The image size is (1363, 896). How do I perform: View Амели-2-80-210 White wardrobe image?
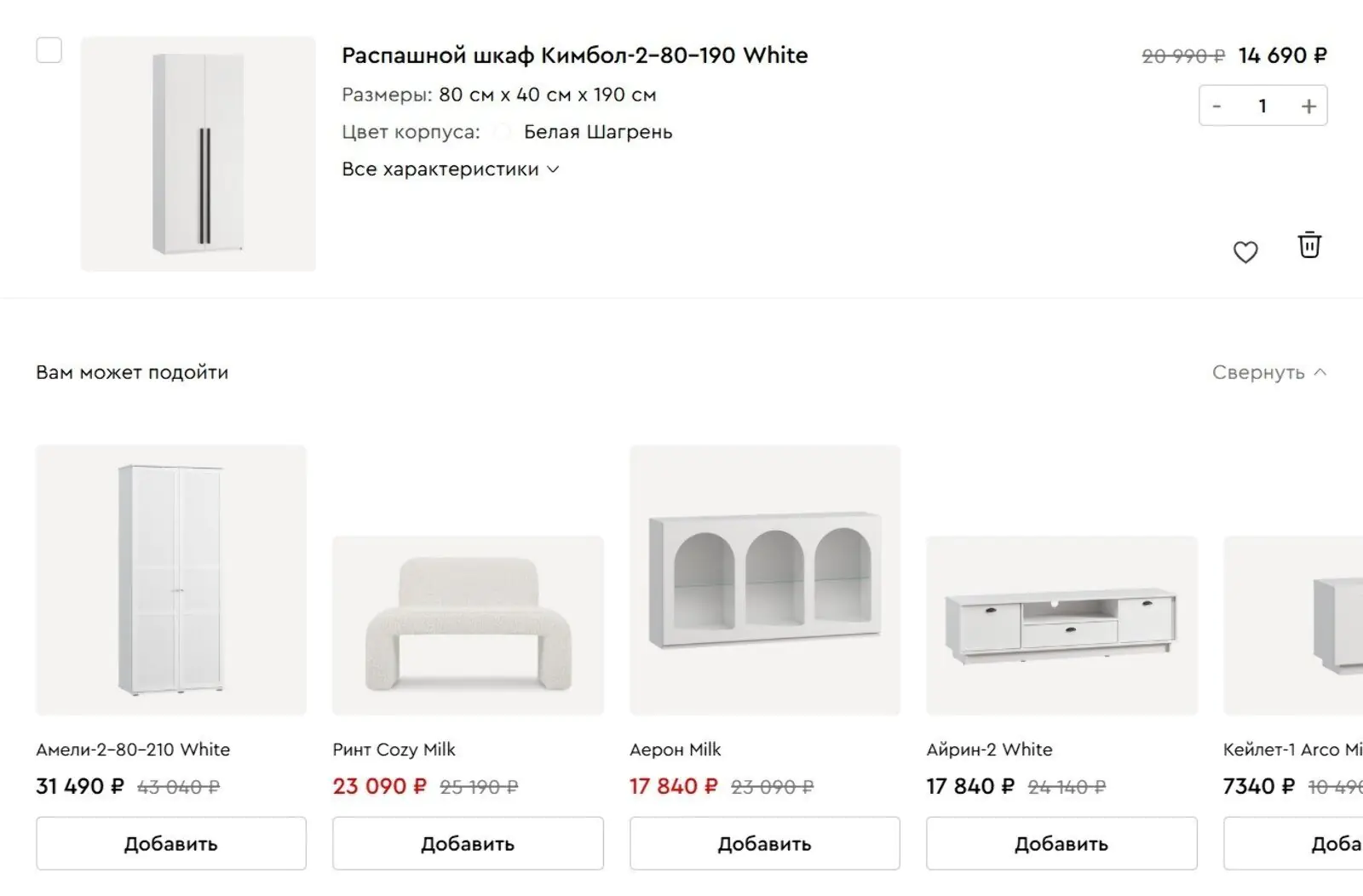pyautogui.click(x=170, y=580)
